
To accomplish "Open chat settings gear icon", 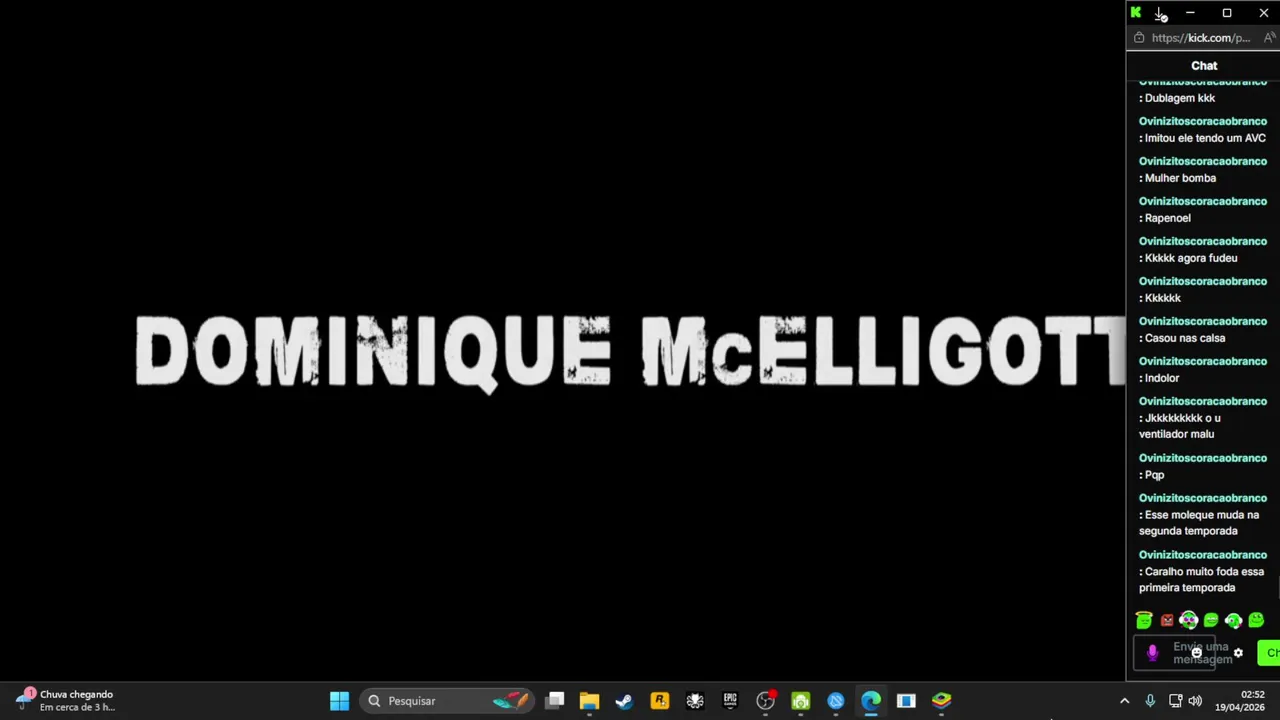I will 1238,653.
